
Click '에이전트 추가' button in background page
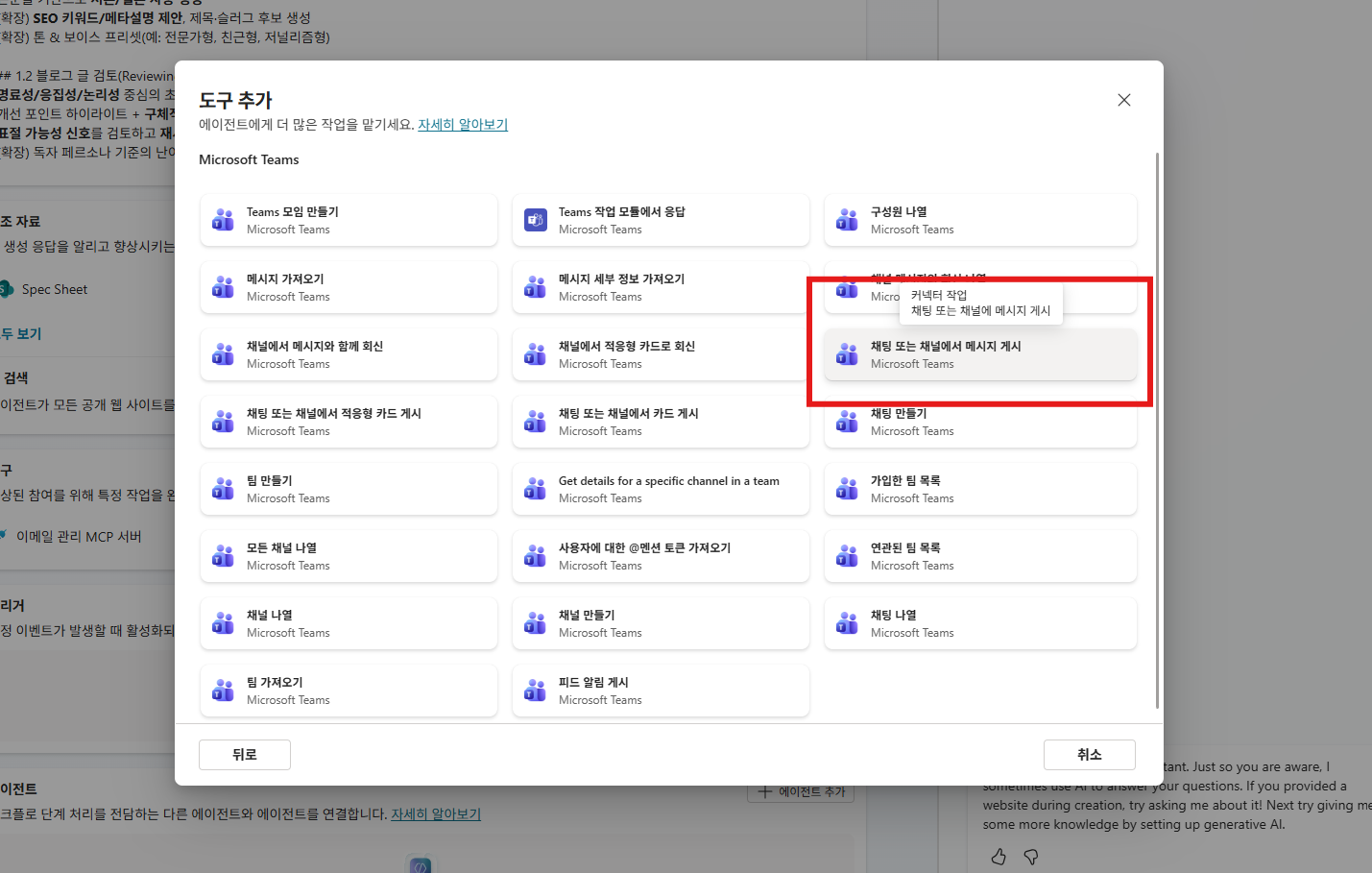point(801,792)
